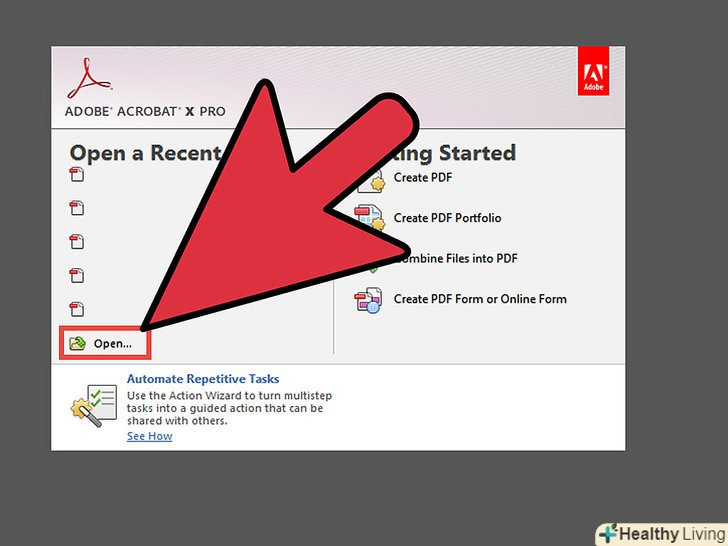Screen dimensions: 728x546
Task: Click the red Adobe logo badge
Action: [x=593, y=71]
